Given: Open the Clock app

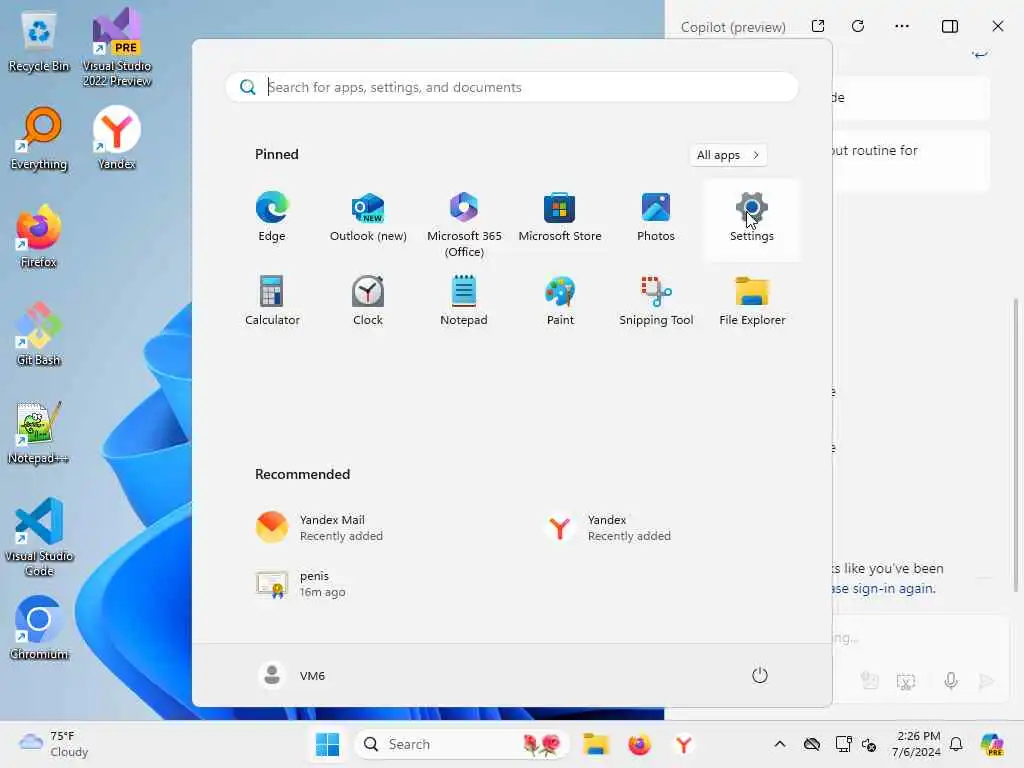Looking at the screenshot, I should (x=368, y=301).
